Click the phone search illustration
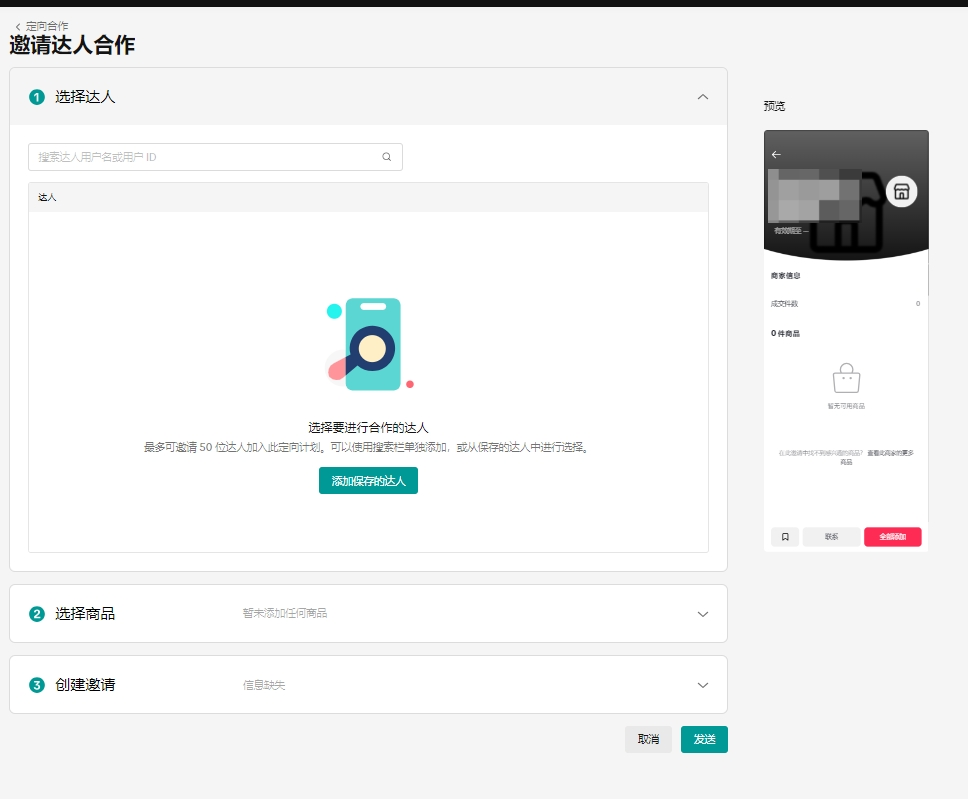968x799 pixels. tap(369, 344)
